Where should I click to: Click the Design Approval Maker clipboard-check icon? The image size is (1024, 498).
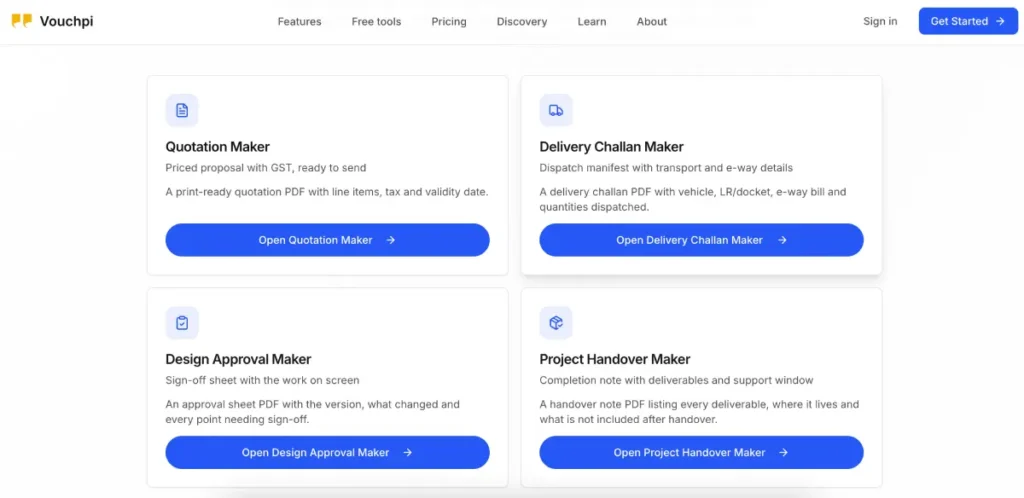click(182, 323)
